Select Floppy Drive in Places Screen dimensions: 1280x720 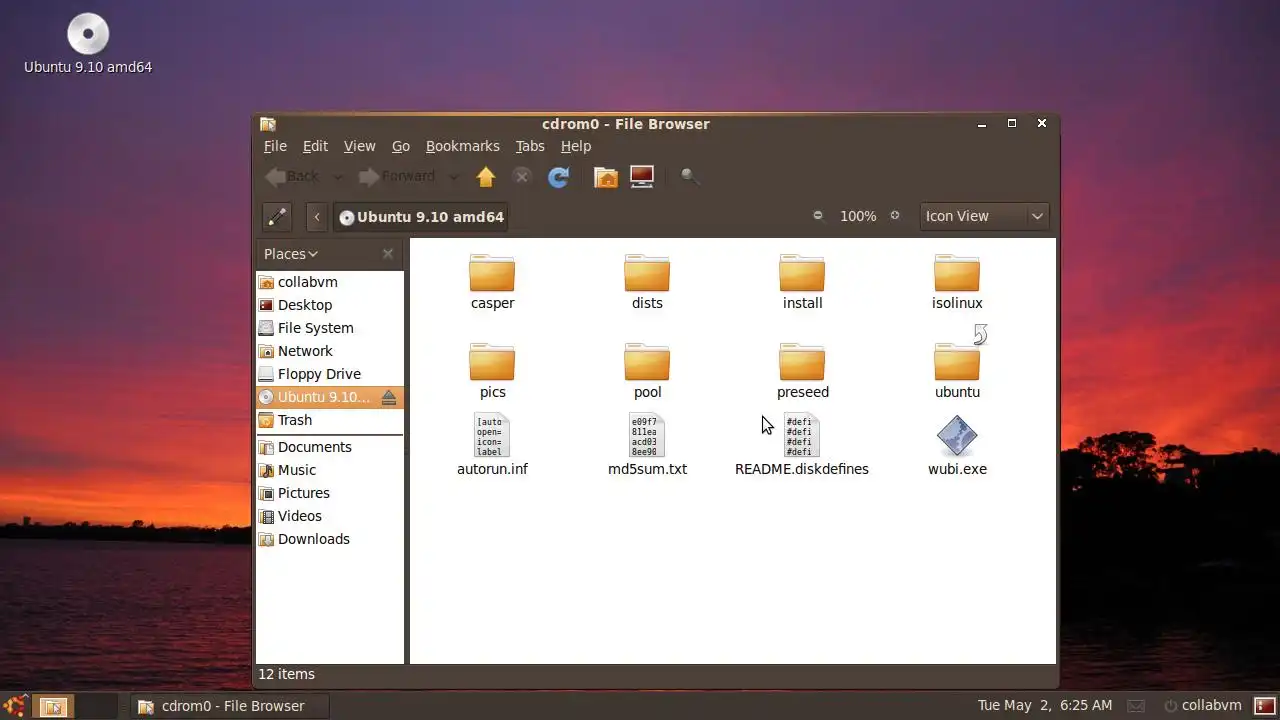tap(330, 374)
